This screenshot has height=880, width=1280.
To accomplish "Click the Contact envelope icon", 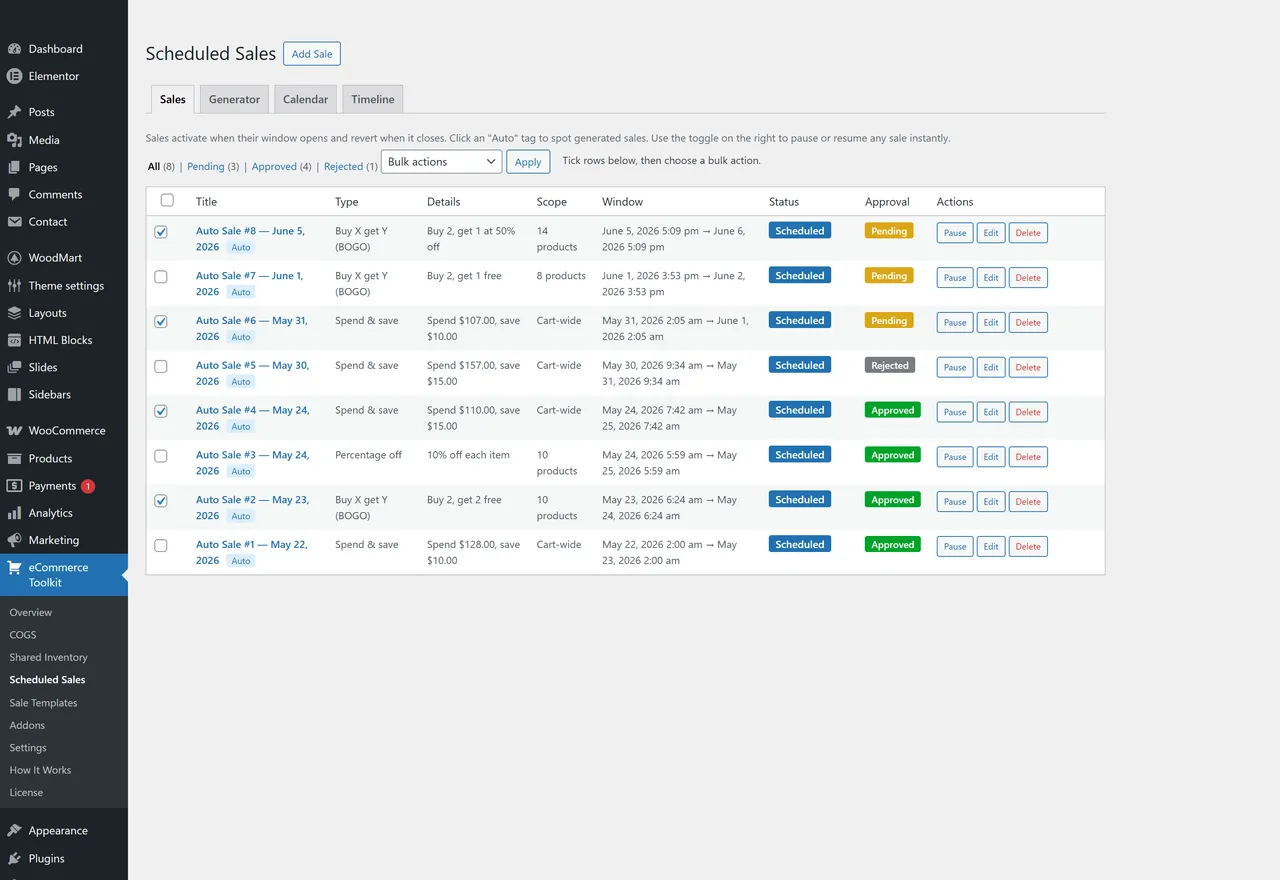I will click(14, 222).
